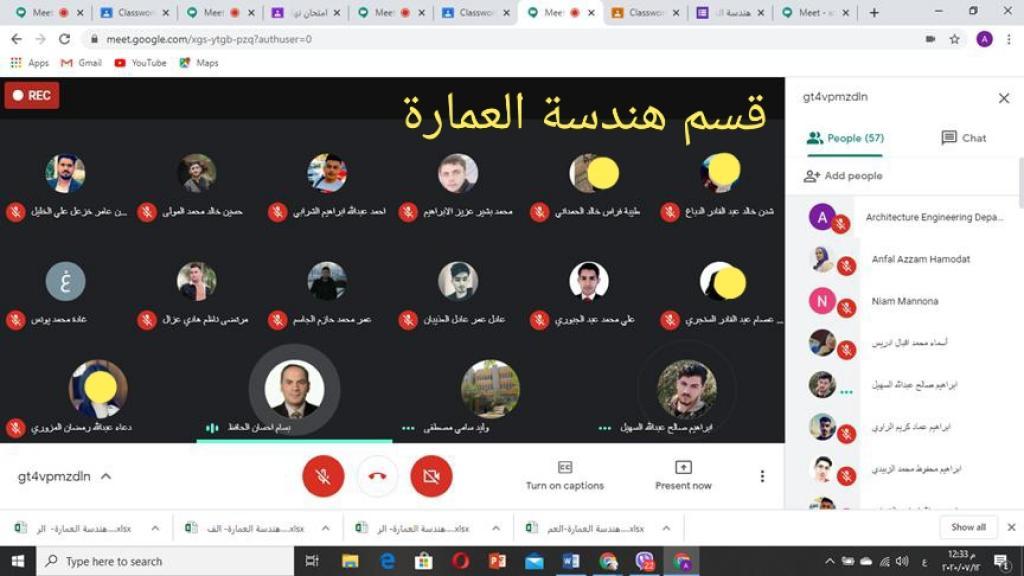The width and height of the screenshot is (1024, 576).
Task: Click the Windows search box
Action: coord(165,561)
